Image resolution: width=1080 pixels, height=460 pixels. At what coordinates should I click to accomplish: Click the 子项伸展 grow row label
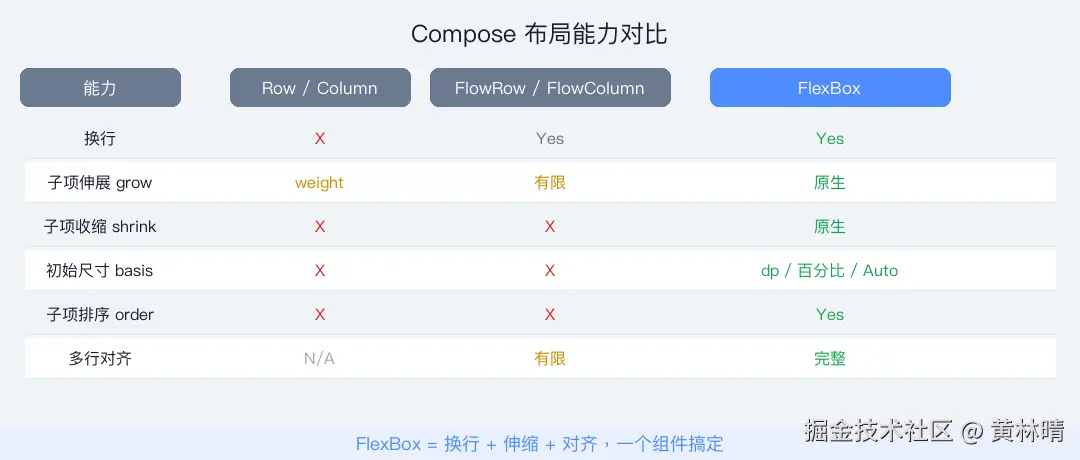pos(100,183)
